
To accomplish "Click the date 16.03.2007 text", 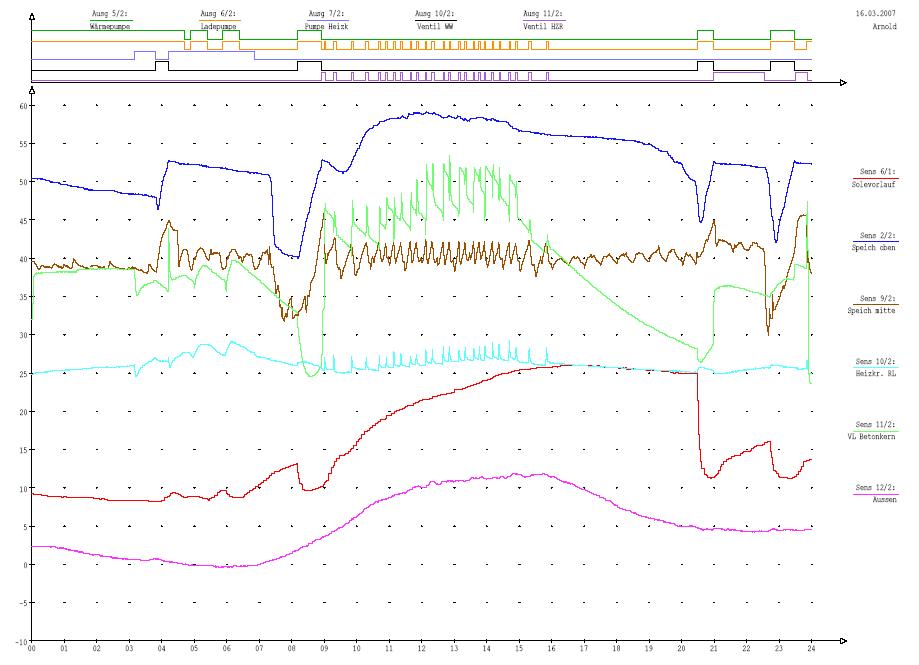I will (877, 14).
